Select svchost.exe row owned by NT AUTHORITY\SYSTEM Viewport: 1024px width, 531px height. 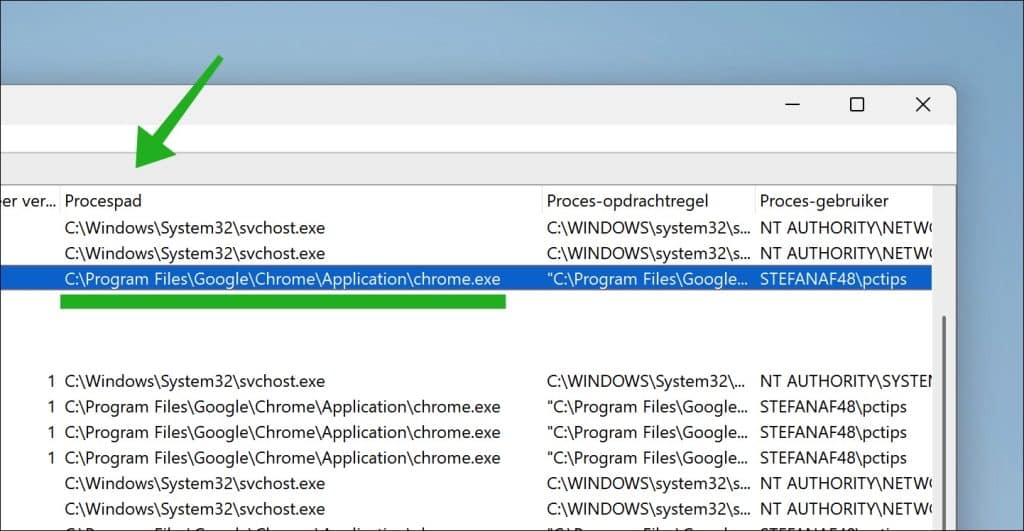click(466, 381)
